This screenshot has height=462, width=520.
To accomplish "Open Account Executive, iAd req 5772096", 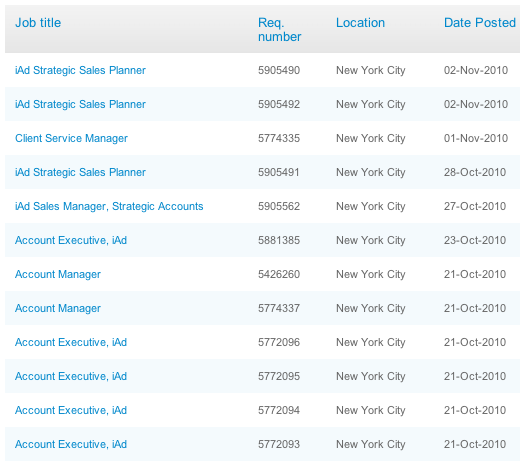I will 71,342.
